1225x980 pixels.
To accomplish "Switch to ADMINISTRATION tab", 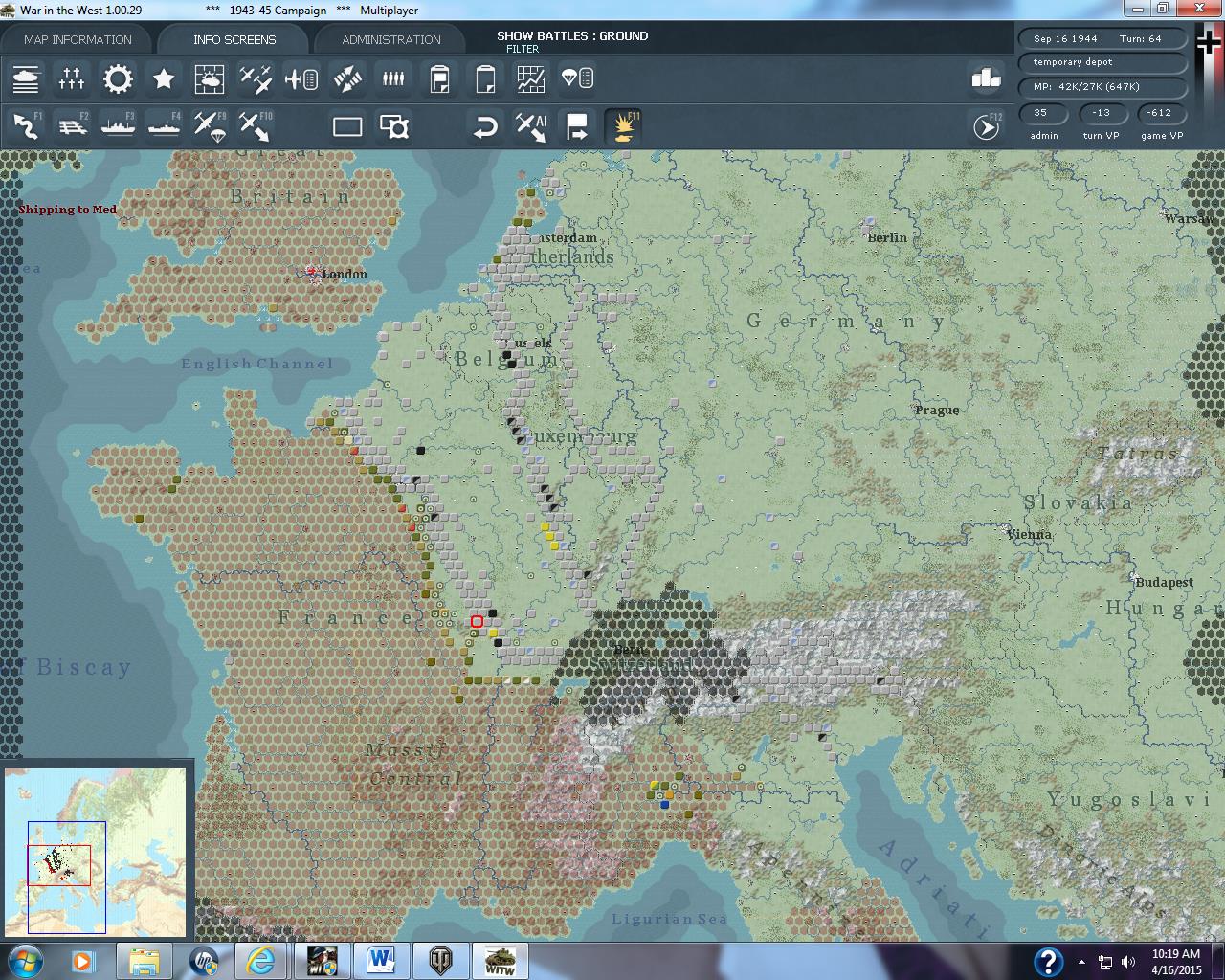I will pos(391,39).
